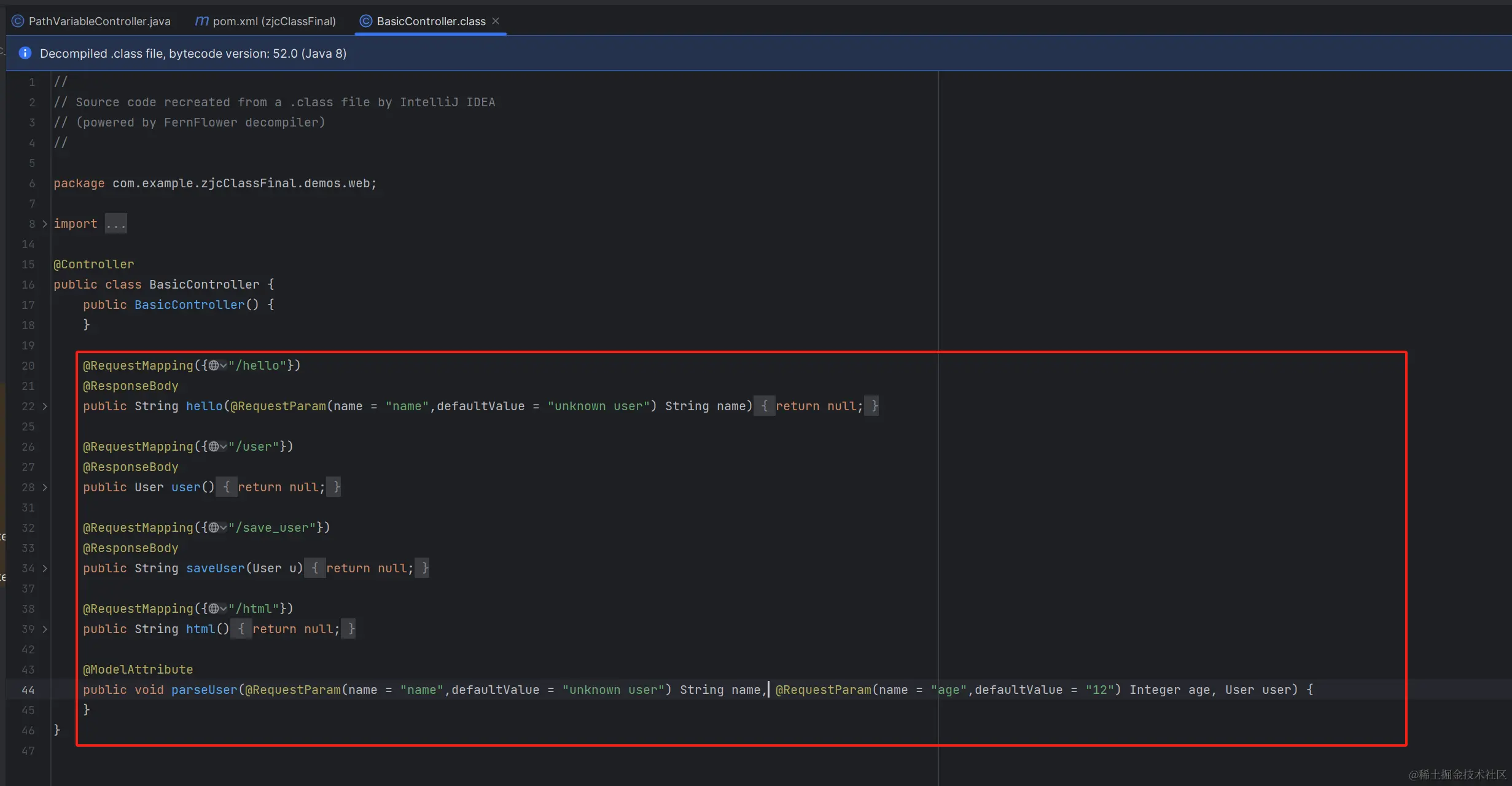Click the collapsed import ellipsis placeholder

pyautogui.click(x=115, y=224)
